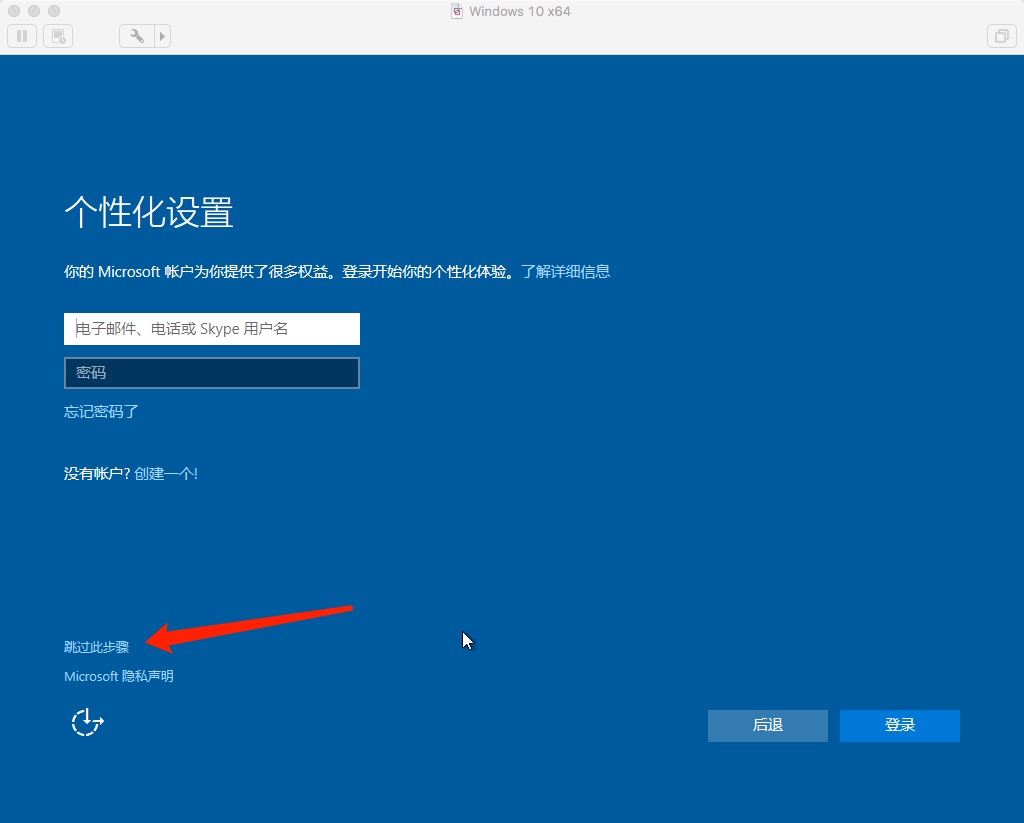1024x823 pixels.
Task: Open the 了解详细信息 link
Action: pyautogui.click(x=566, y=272)
